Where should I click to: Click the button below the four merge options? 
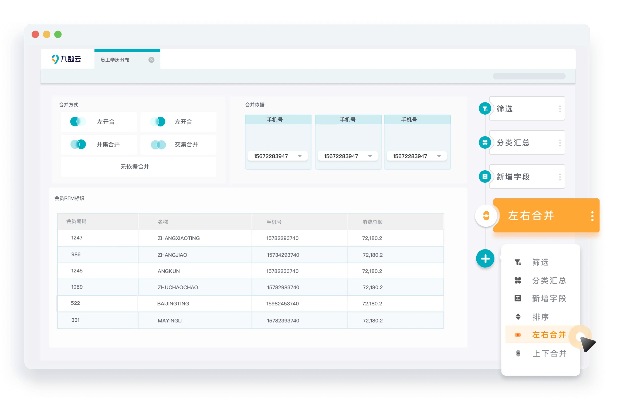[137, 167]
